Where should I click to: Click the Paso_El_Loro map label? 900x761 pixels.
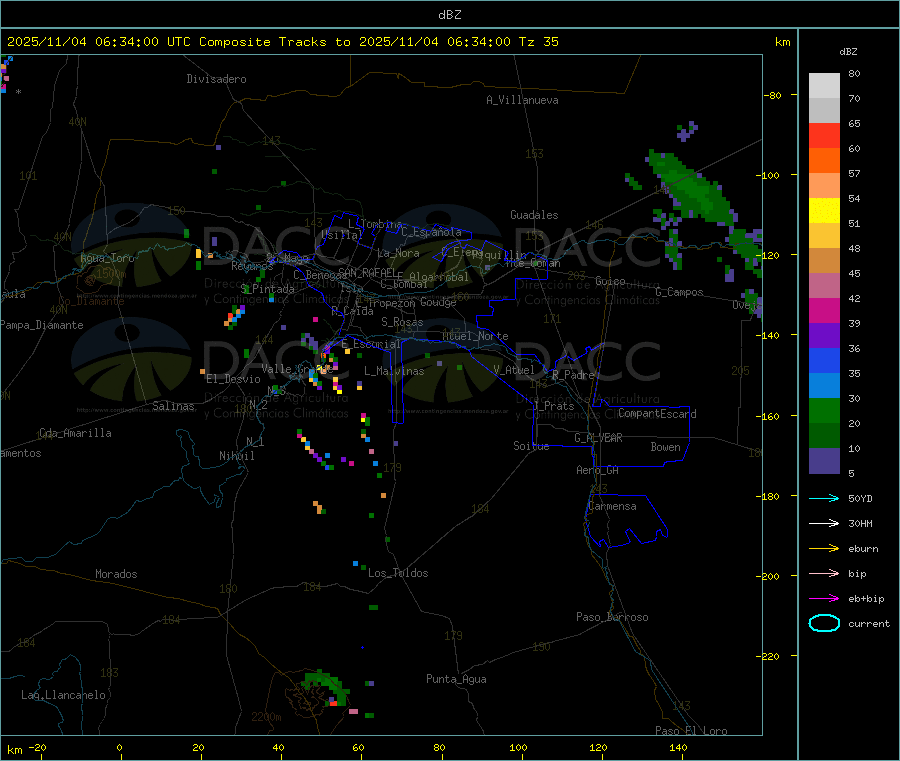pyautogui.click(x=691, y=731)
